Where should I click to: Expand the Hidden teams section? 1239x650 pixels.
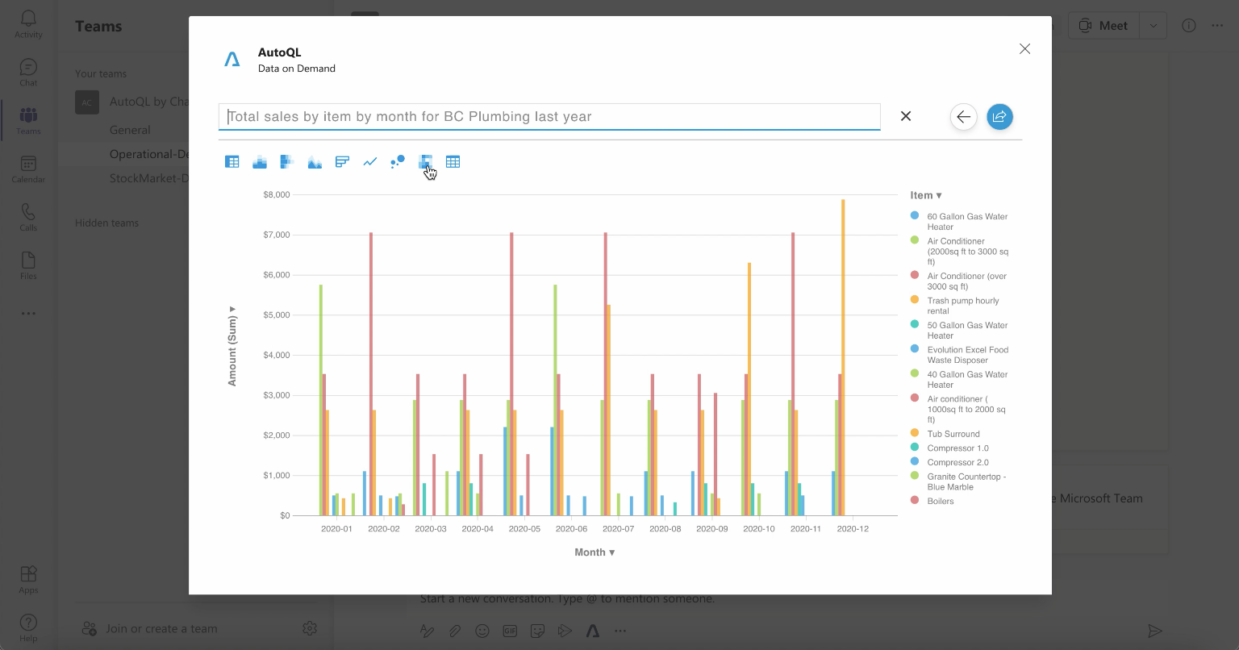point(107,223)
